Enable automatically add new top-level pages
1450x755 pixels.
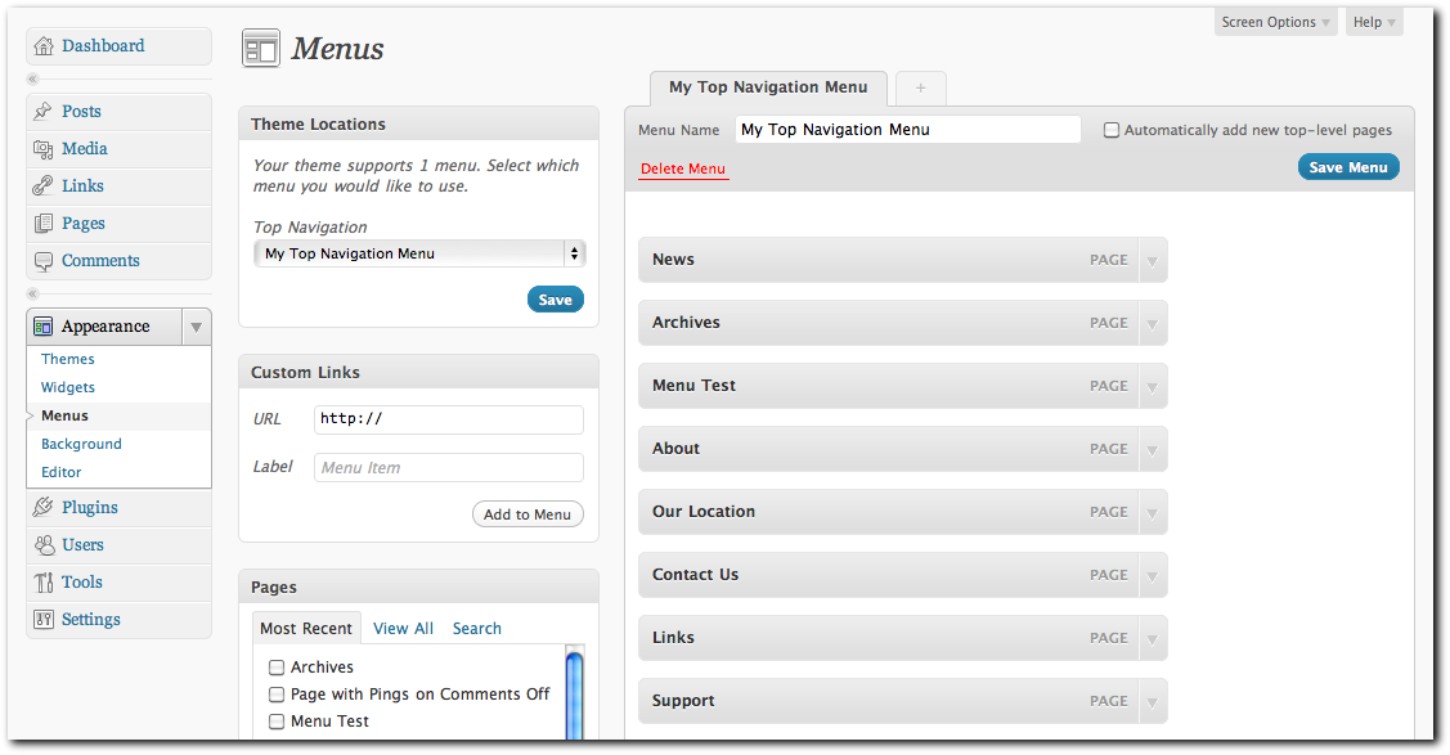coord(1111,130)
